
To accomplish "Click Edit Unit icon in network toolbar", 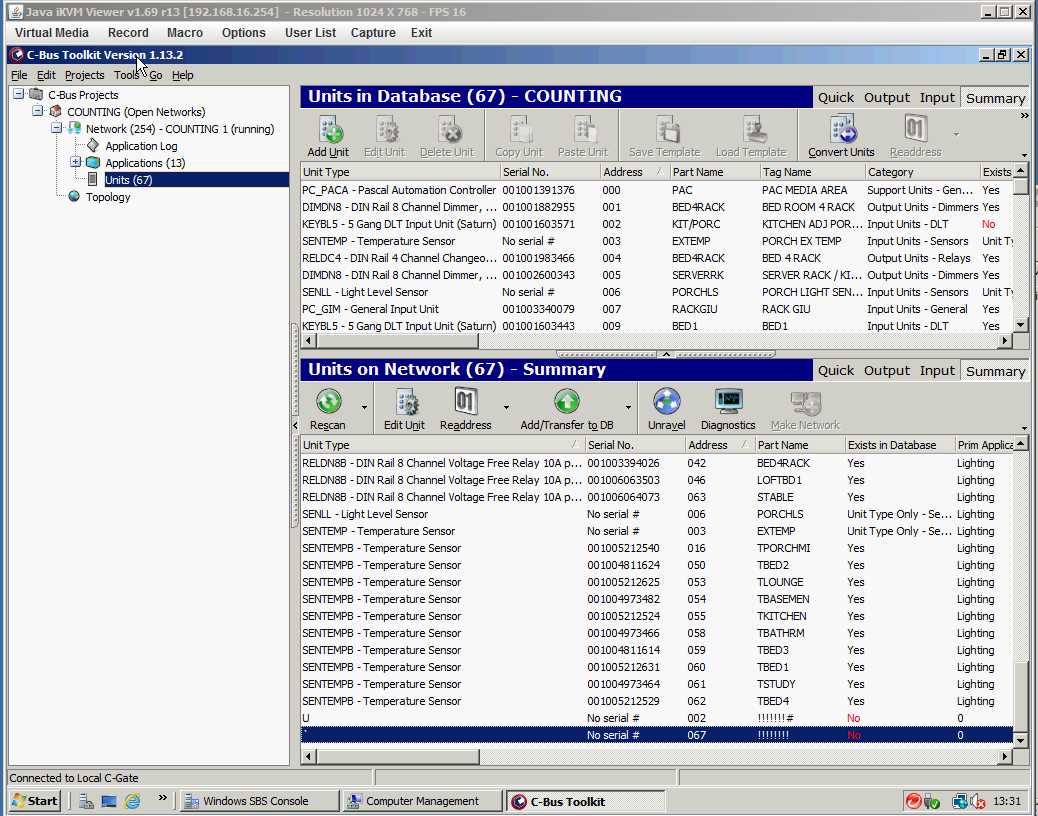I will pyautogui.click(x=406, y=402).
